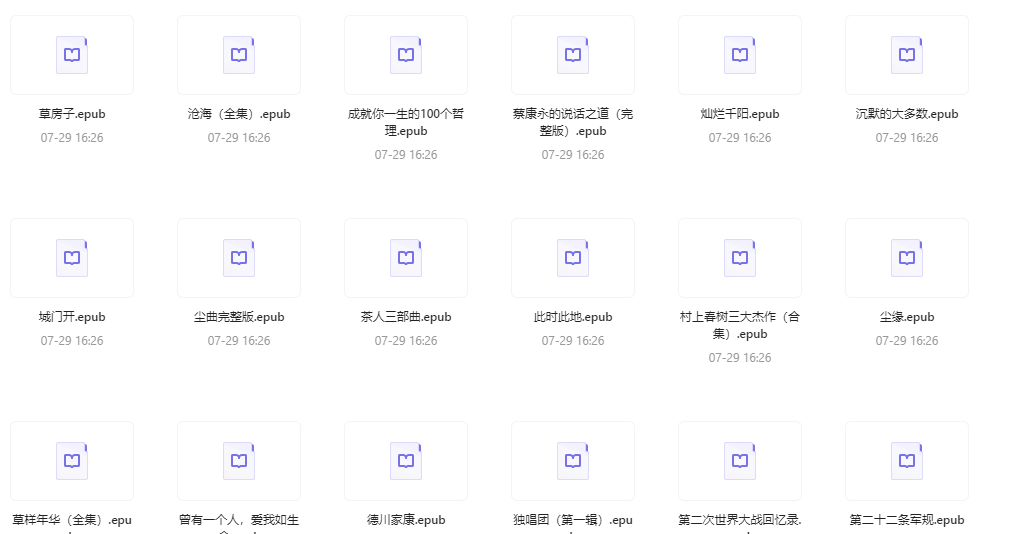The image size is (1023, 534).
Task: Click the date under 茶人三部曲.epub
Action: coord(406,341)
